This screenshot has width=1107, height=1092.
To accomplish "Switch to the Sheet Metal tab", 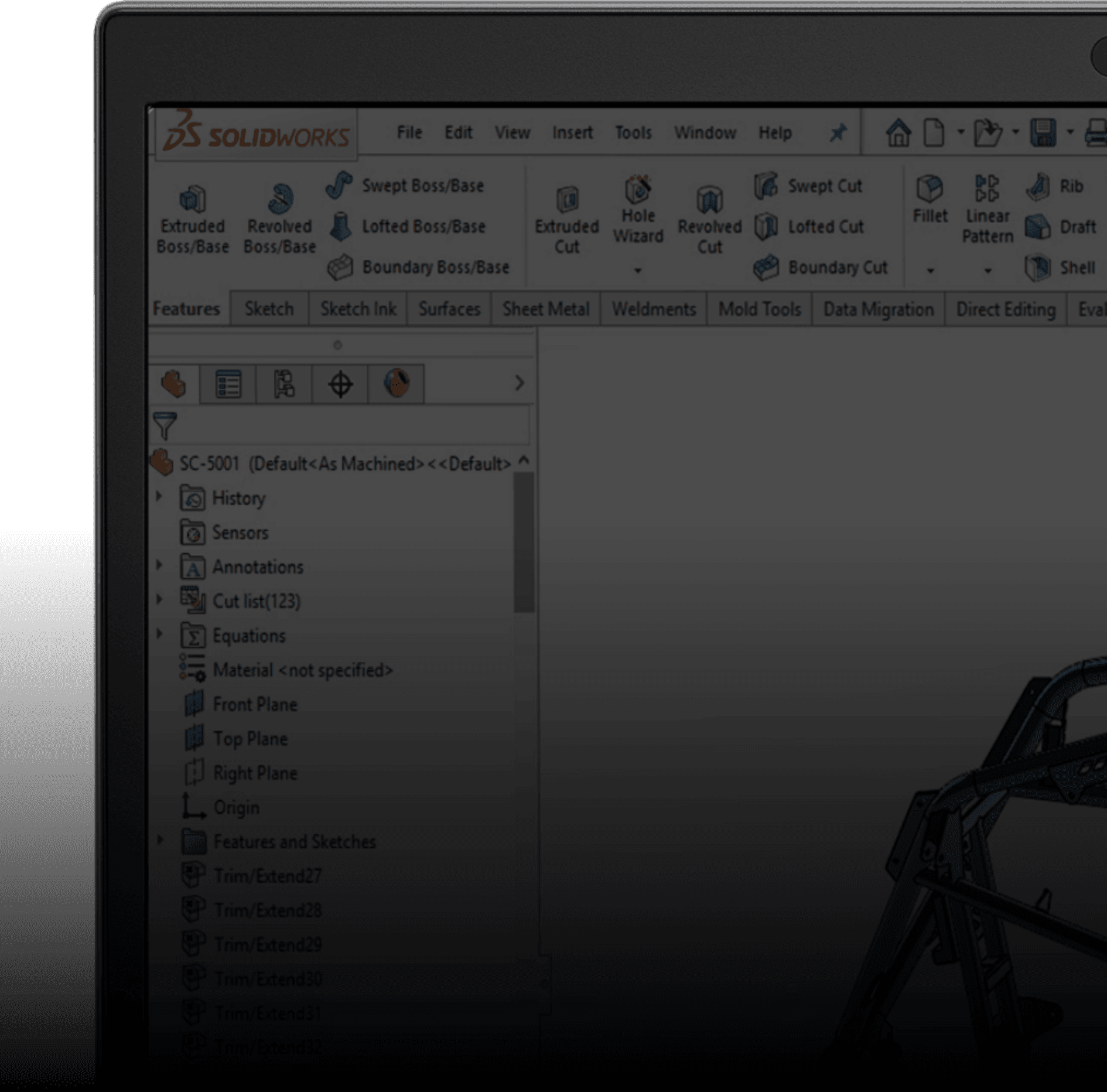I will pyautogui.click(x=545, y=309).
